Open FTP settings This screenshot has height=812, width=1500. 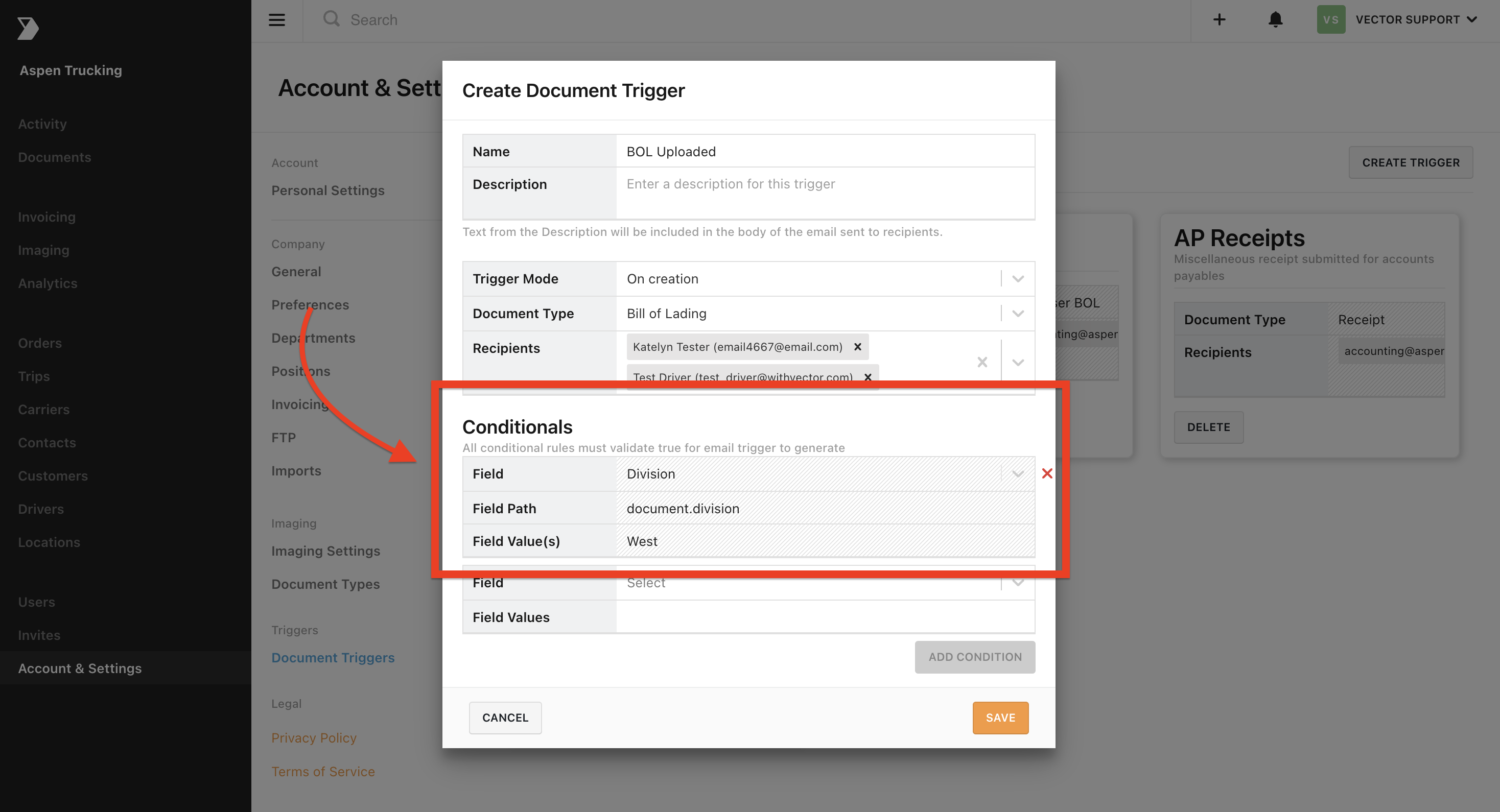pos(284,438)
